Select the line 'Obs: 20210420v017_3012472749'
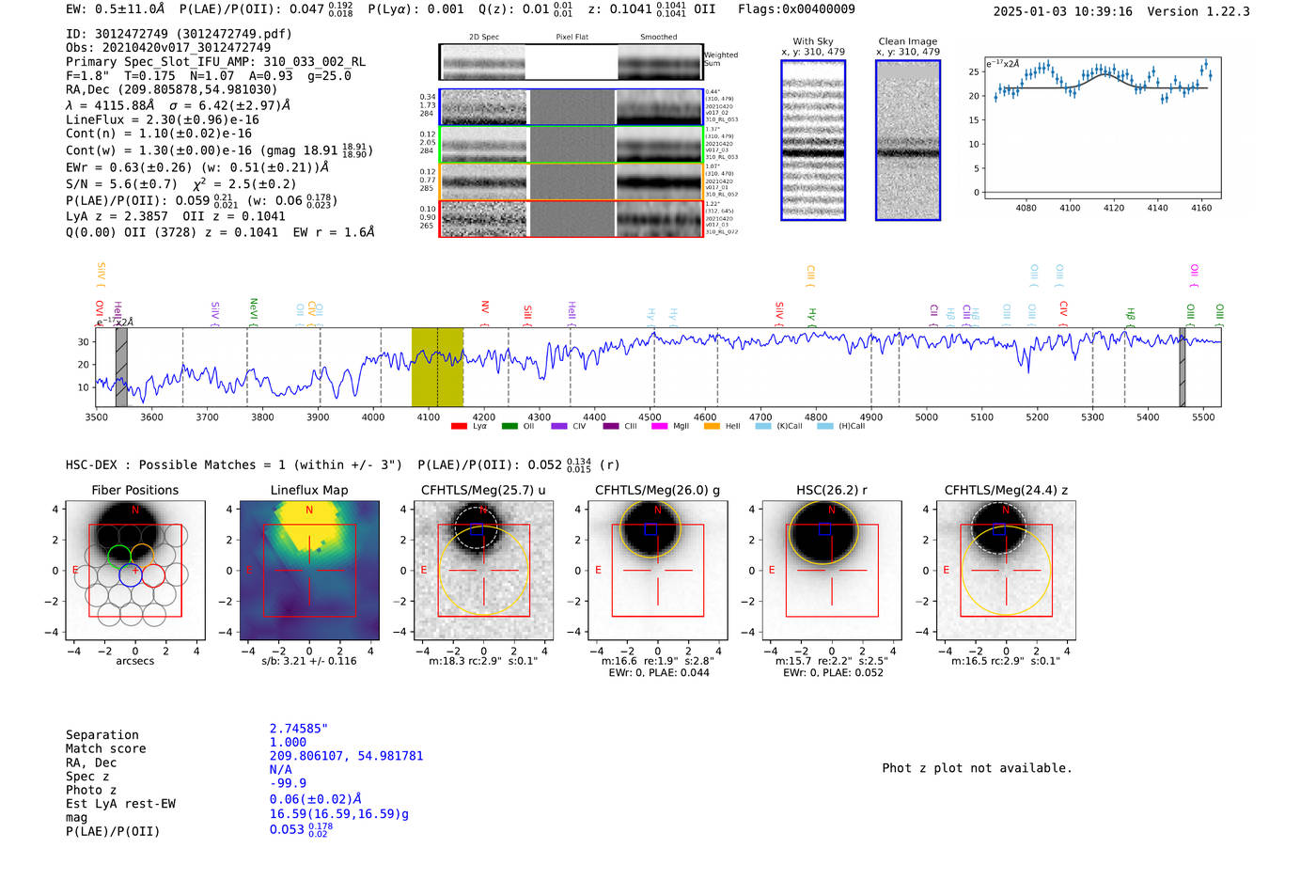Screen dimensions: 1316x896 click(x=168, y=48)
